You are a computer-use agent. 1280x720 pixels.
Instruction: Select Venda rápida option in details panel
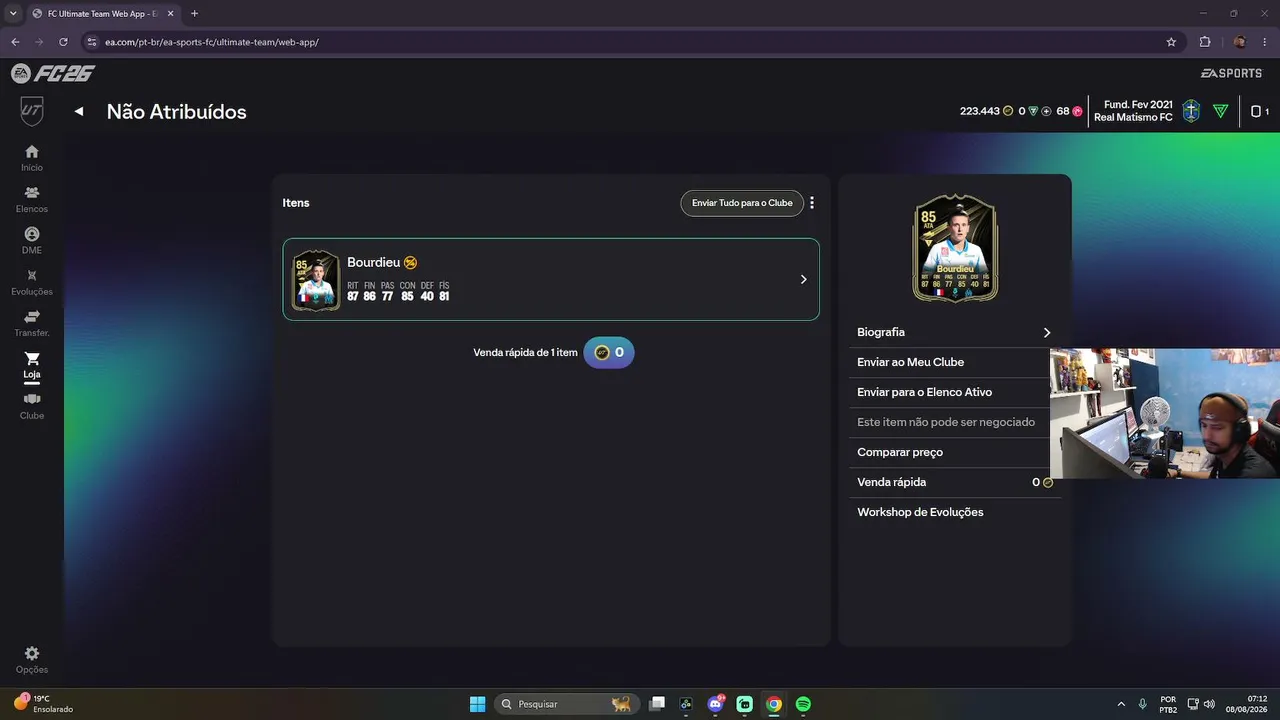click(x=955, y=482)
